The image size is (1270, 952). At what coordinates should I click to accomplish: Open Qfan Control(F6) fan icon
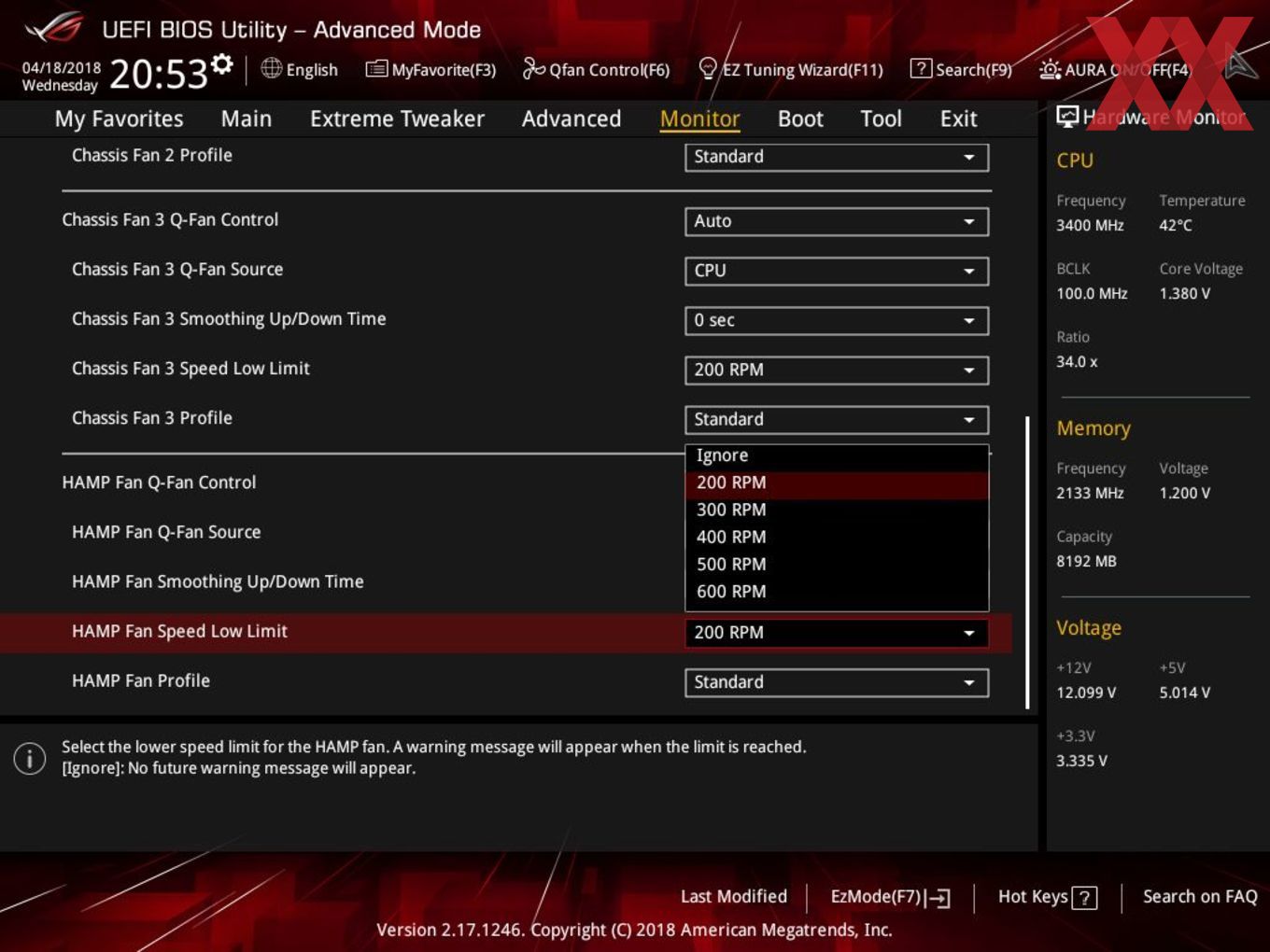pos(533,68)
